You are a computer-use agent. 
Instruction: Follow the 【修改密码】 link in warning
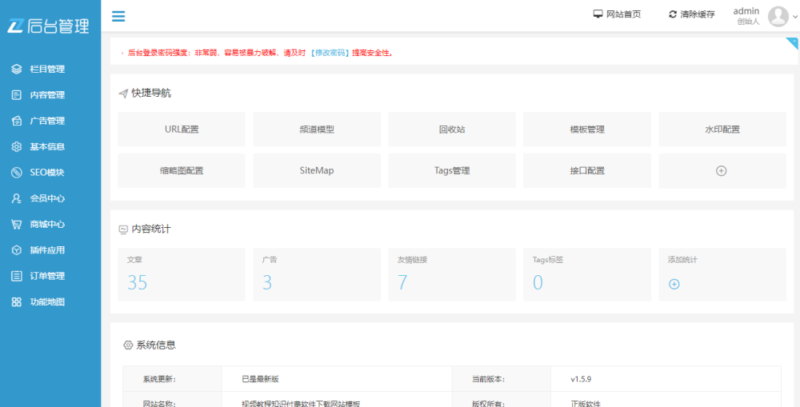click(330, 53)
